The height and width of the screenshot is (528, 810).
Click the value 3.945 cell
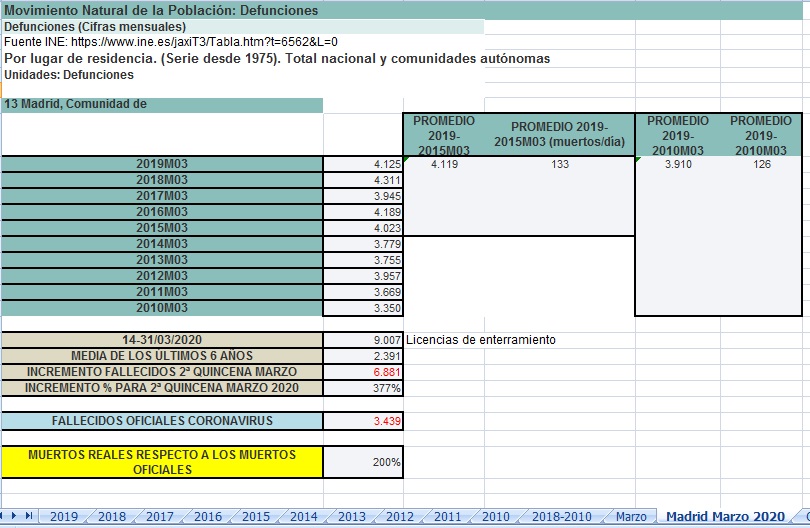pyautogui.click(x=363, y=196)
